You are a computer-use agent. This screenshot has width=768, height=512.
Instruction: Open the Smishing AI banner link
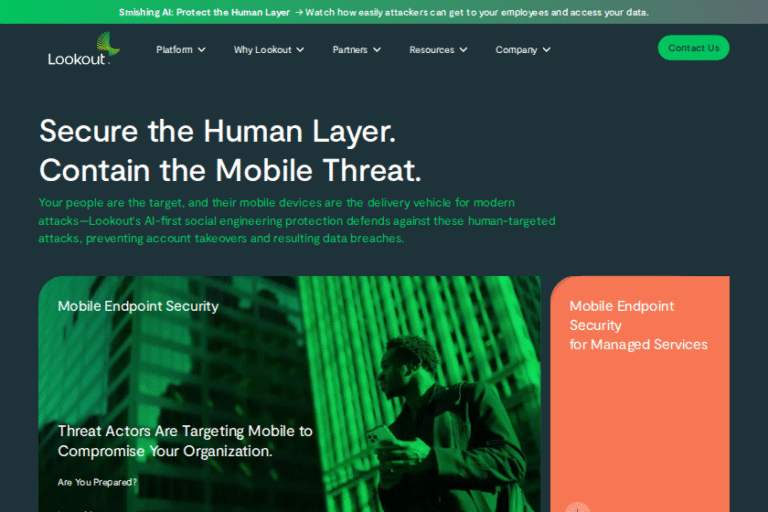pos(204,12)
